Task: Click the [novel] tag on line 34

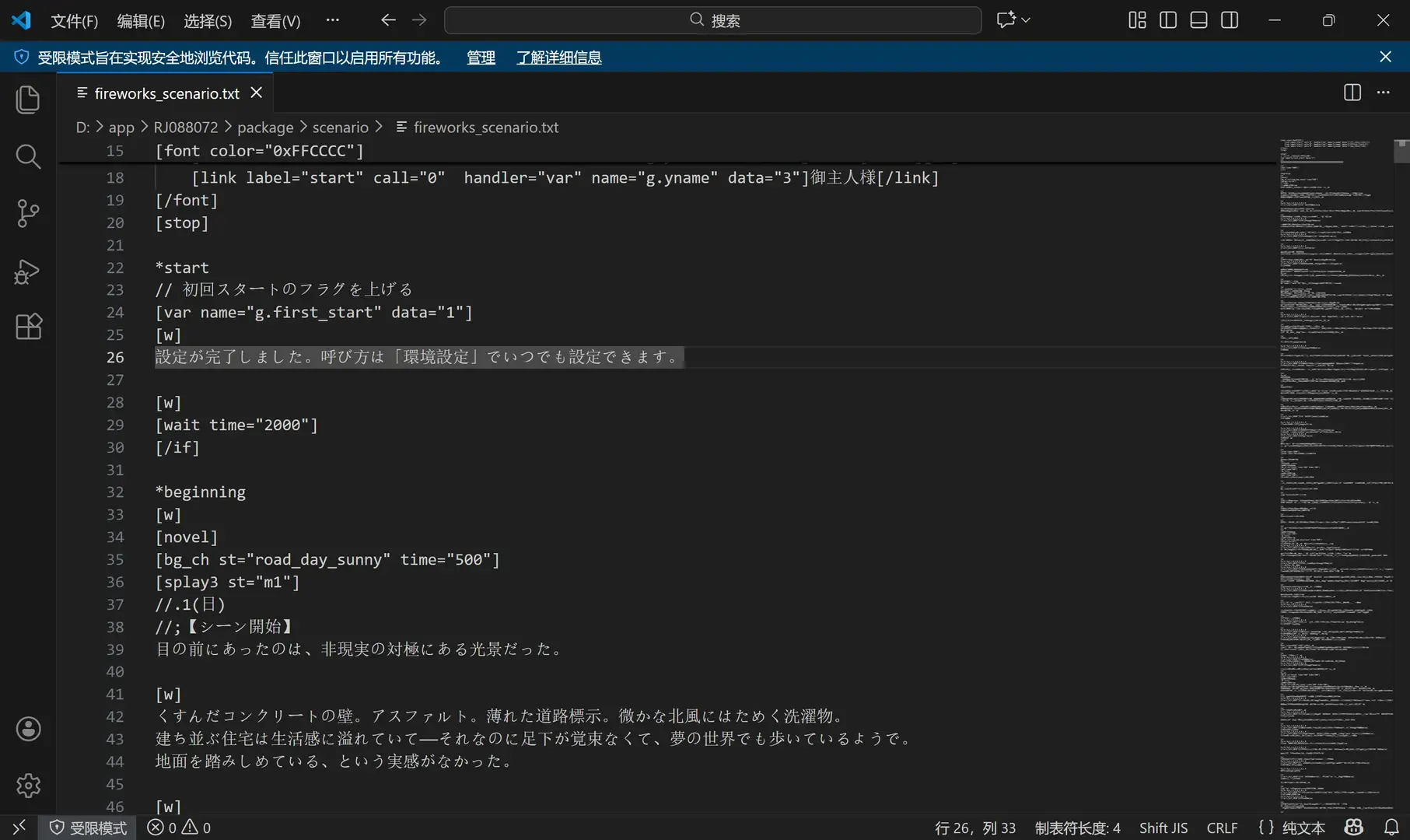Action: point(187,537)
